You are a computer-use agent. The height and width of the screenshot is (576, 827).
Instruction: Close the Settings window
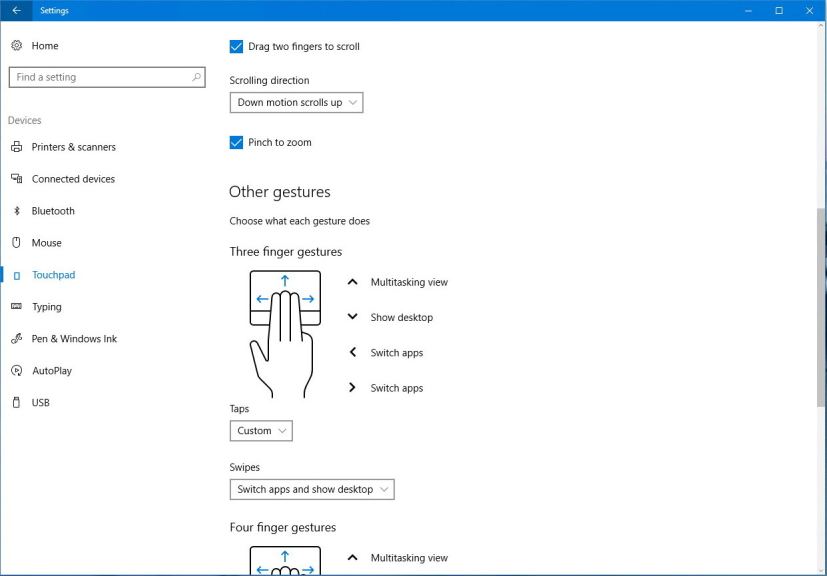pos(810,11)
